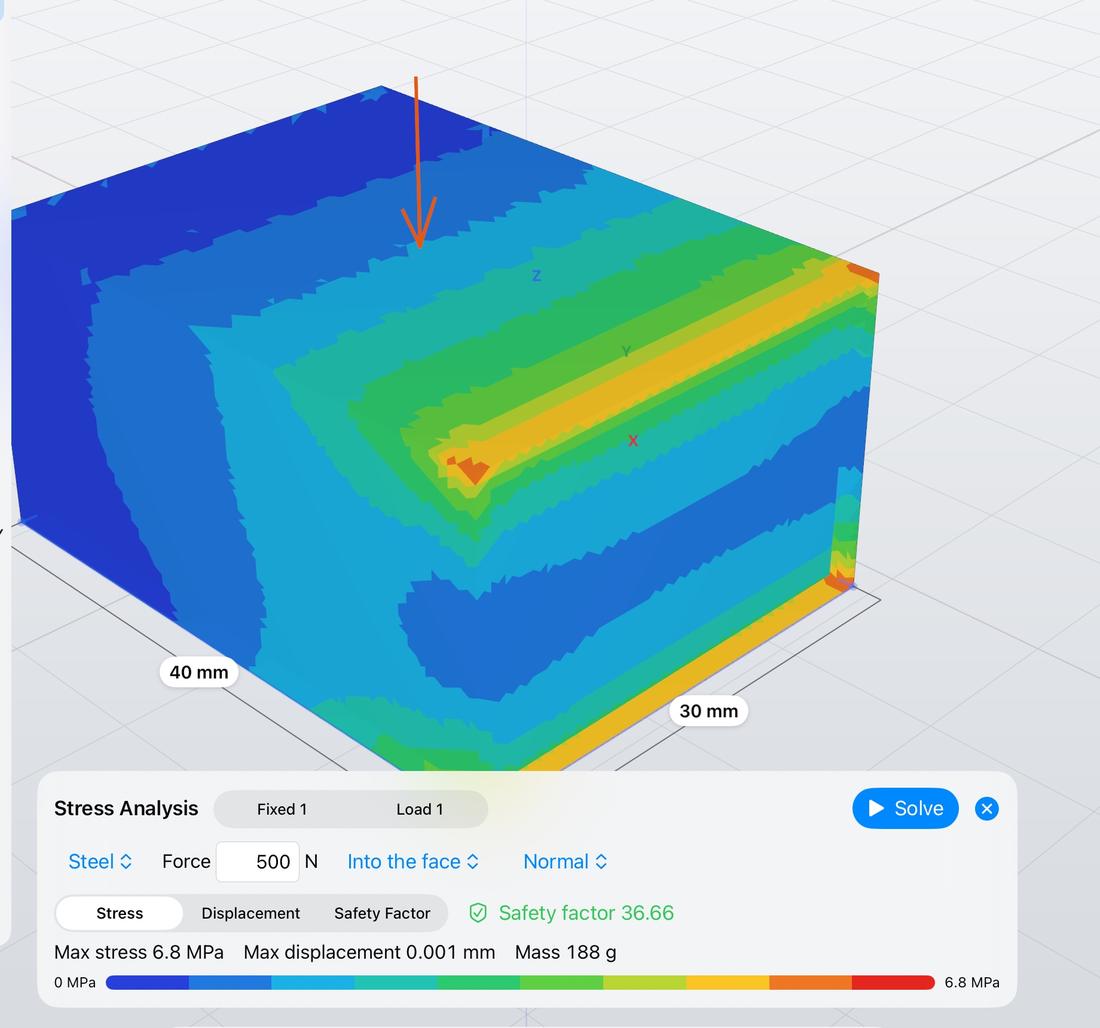Click the blue Z axis label
Screen dimensions: 1100x1028
pyautogui.click(x=536, y=276)
